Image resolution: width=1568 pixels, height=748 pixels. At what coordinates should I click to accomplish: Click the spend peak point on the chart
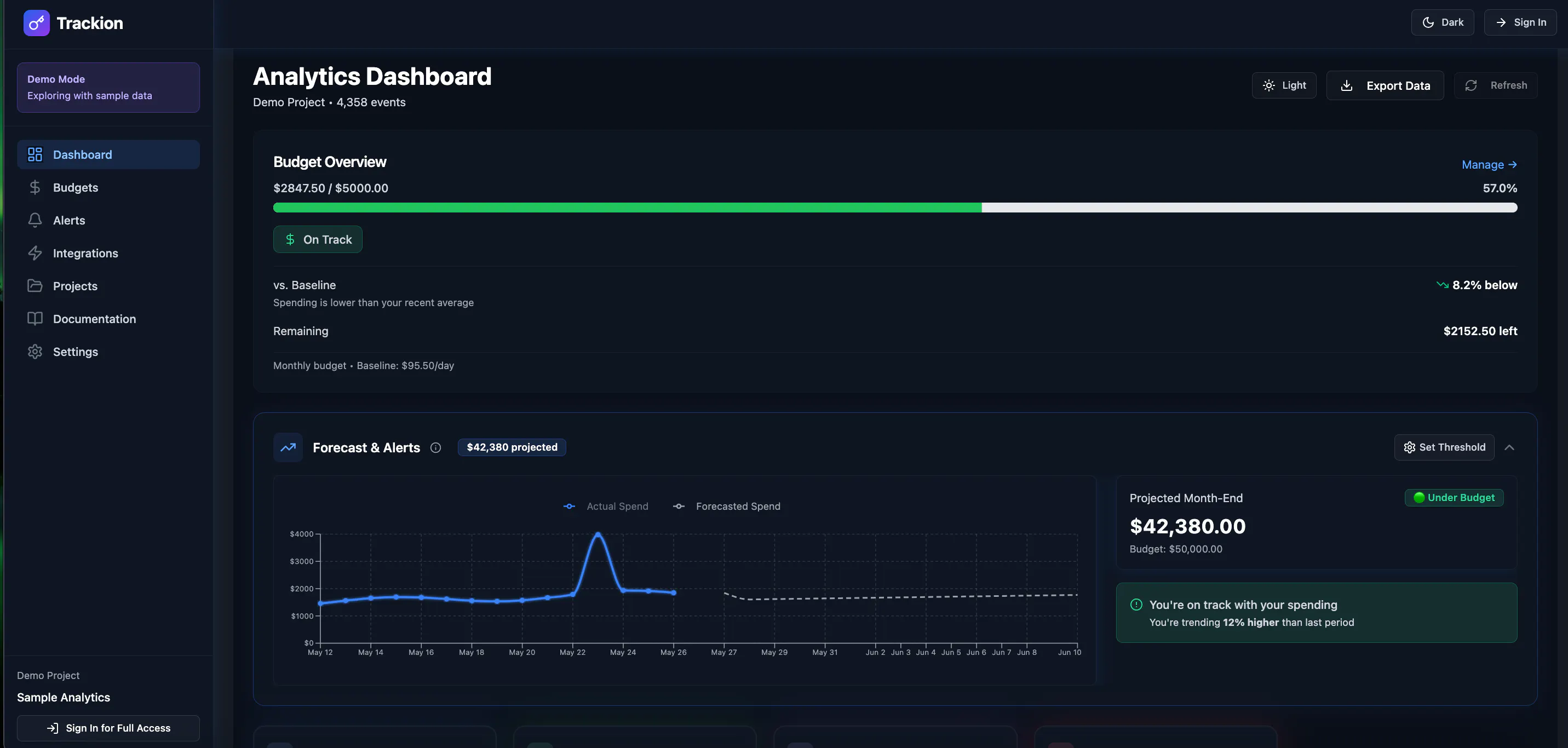(x=598, y=534)
